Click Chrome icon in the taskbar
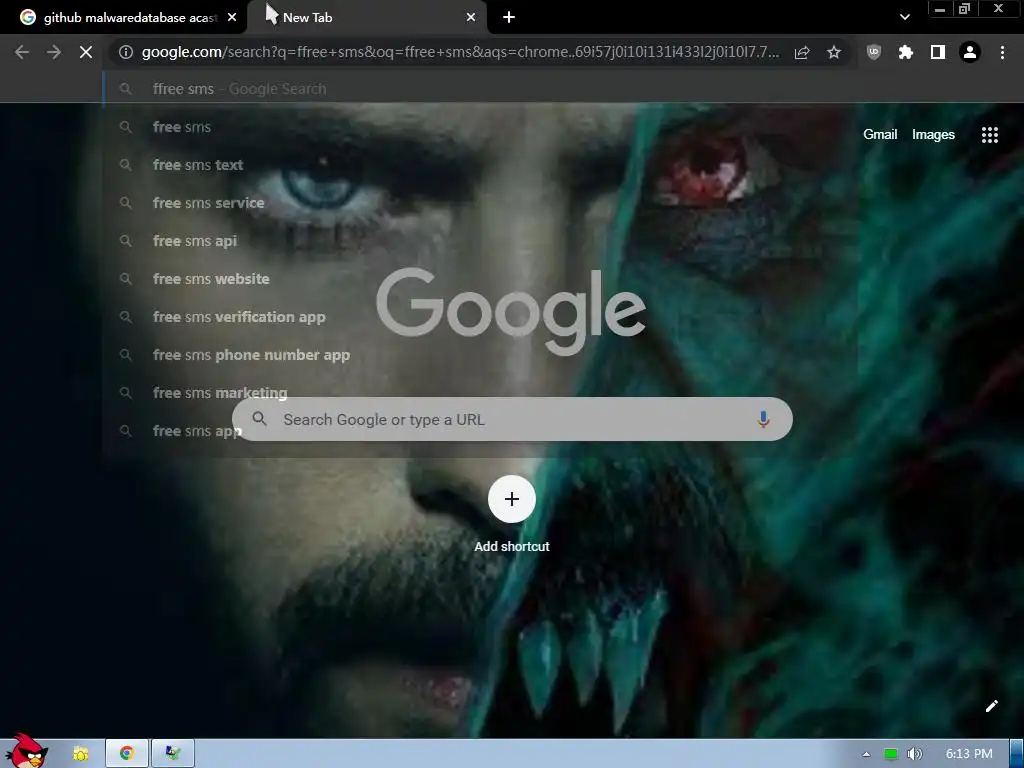1024x768 pixels. [x=127, y=754]
